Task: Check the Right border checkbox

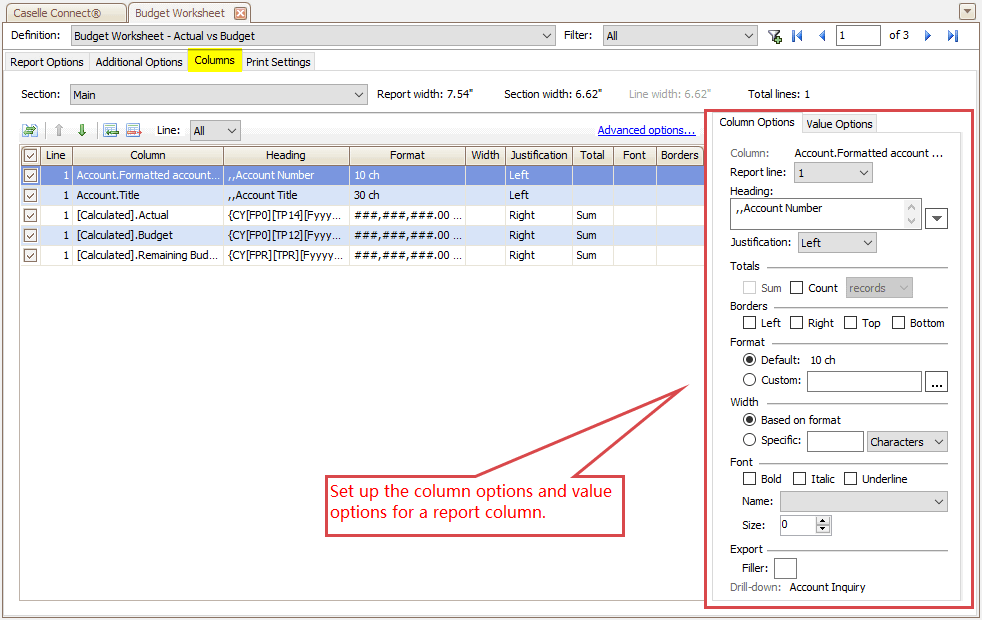Action: point(797,323)
